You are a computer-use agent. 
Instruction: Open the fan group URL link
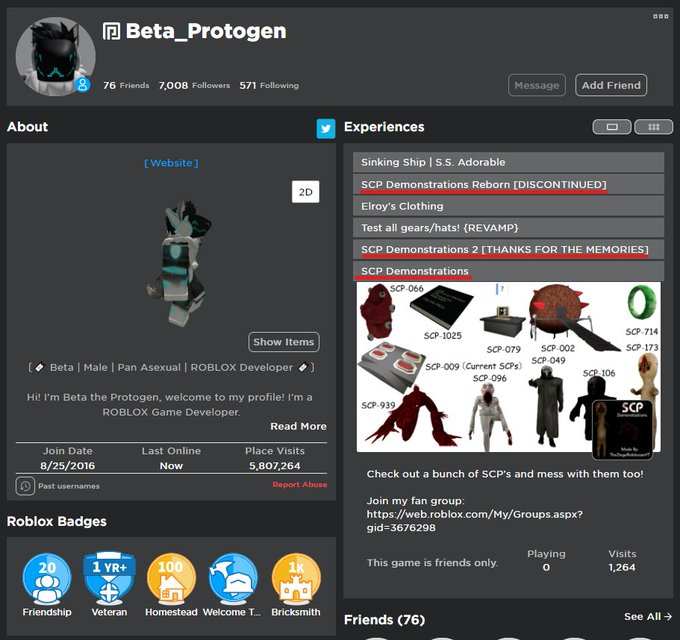(474, 521)
